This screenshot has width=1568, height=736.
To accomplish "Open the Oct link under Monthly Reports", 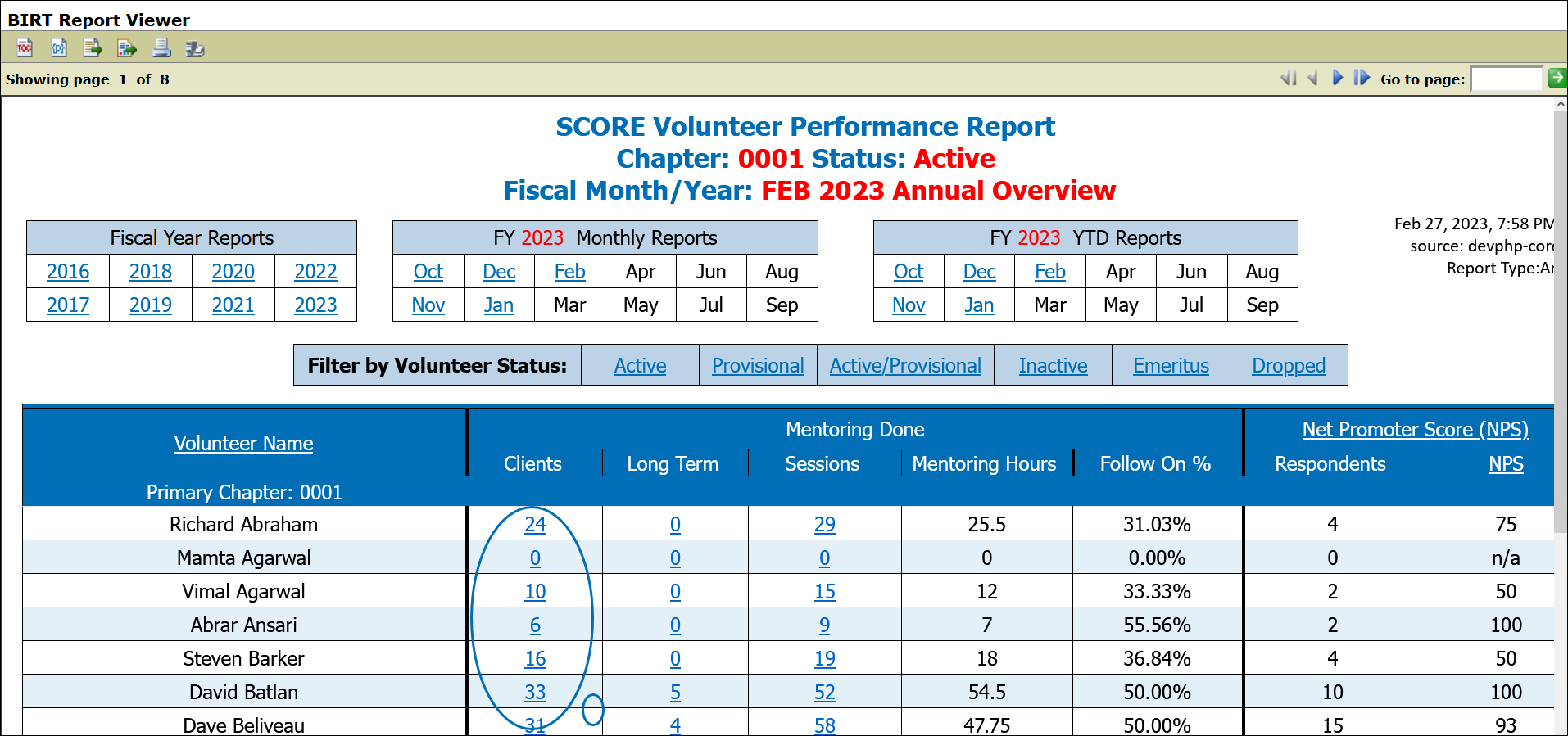I will pyautogui.click(x=428, y=271).
